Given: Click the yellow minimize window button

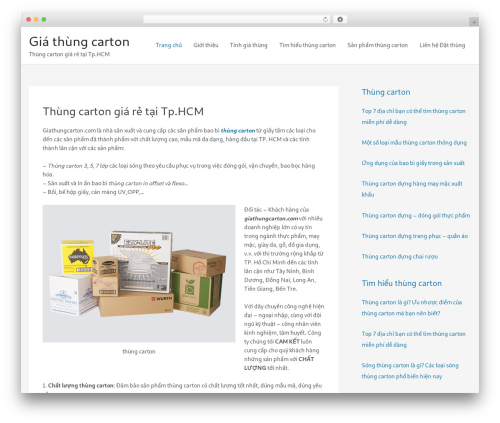Looking at the screenshot, I should tap(36, 20).
